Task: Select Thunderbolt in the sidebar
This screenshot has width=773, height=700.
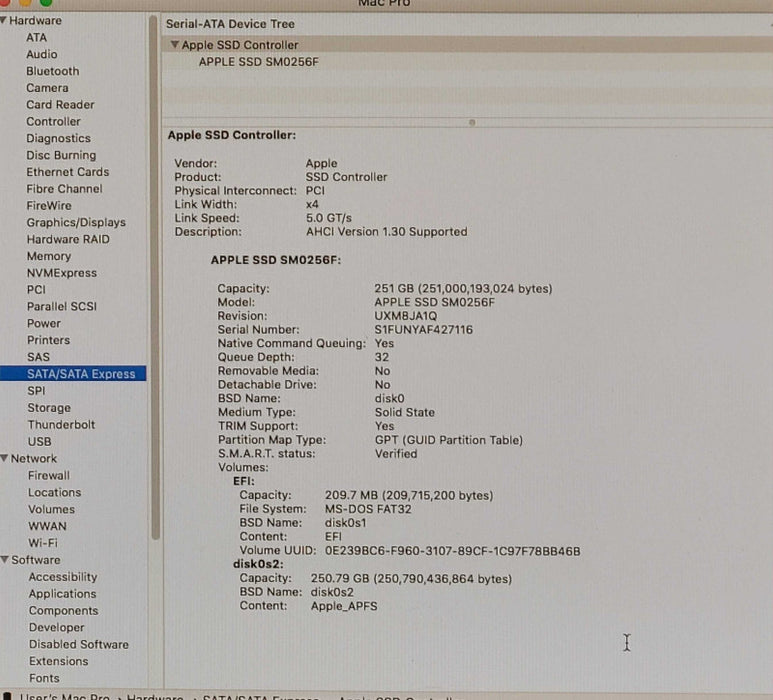Action: click(x=62, y=424)
